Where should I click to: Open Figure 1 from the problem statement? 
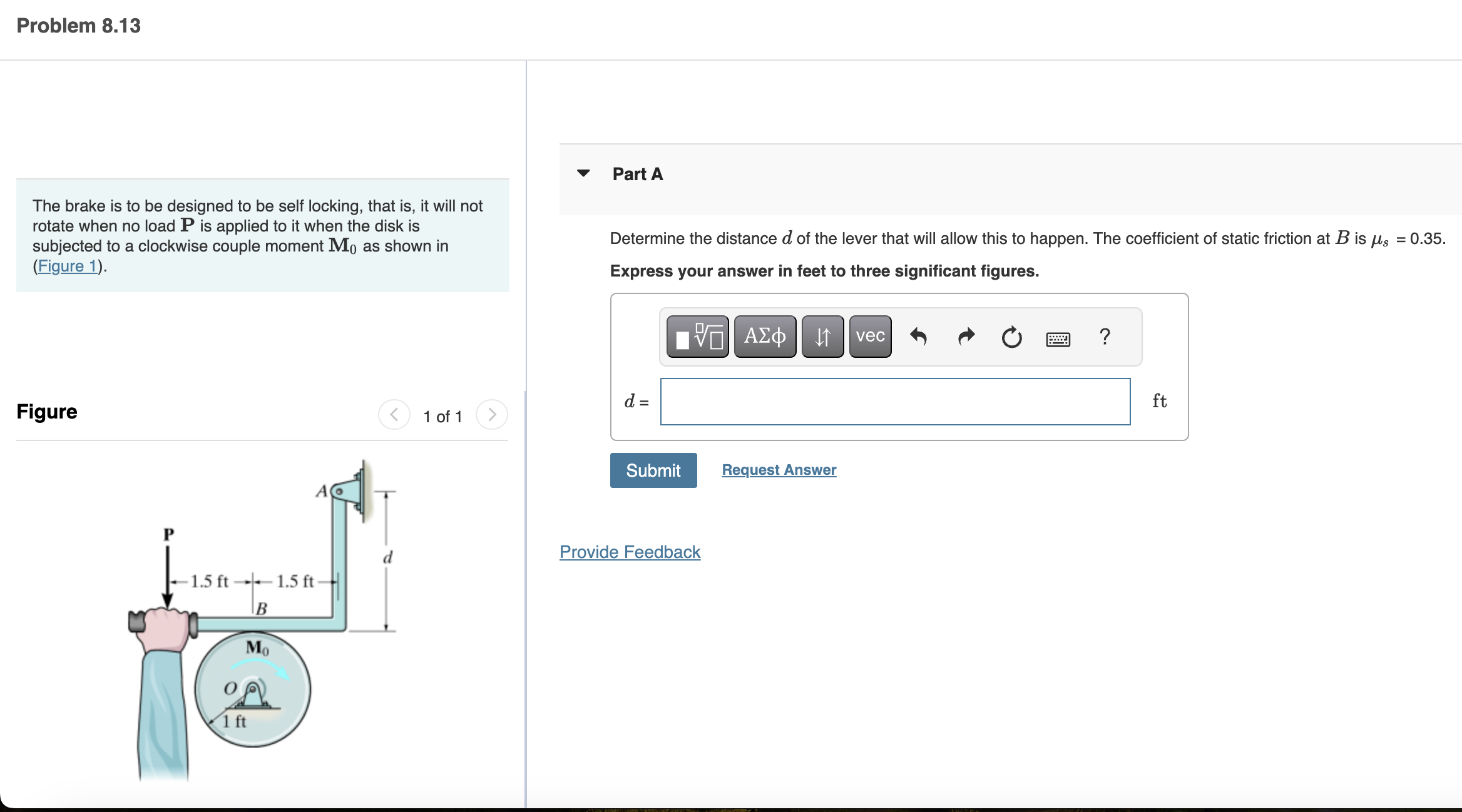tap(66, 265)
